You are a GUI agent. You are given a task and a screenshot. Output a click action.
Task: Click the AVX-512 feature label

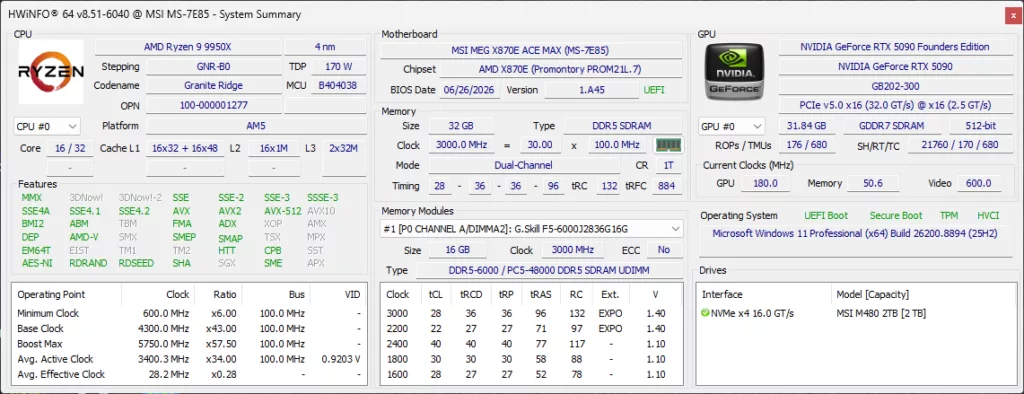click(x=283, y=211)
